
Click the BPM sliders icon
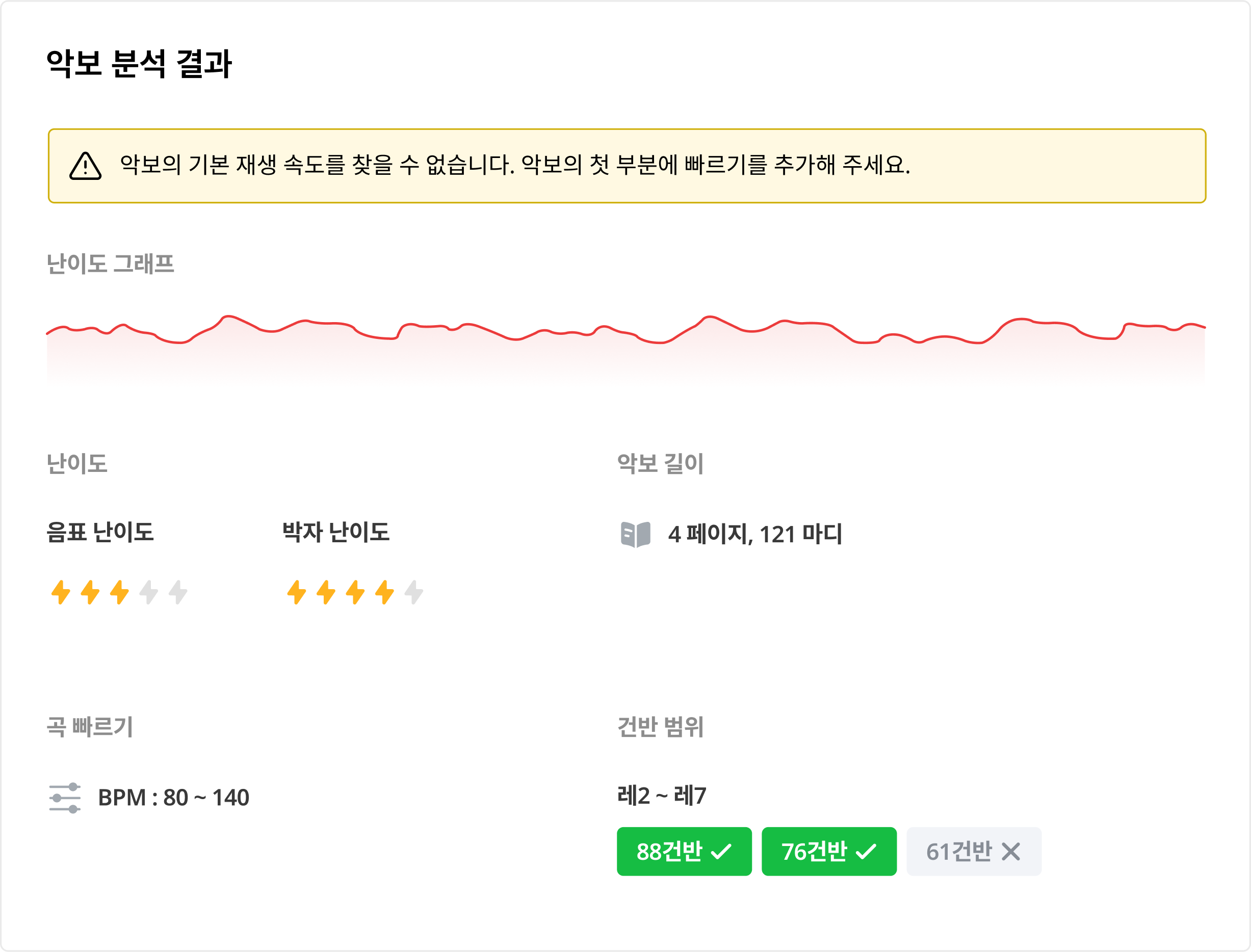(65, 798)
